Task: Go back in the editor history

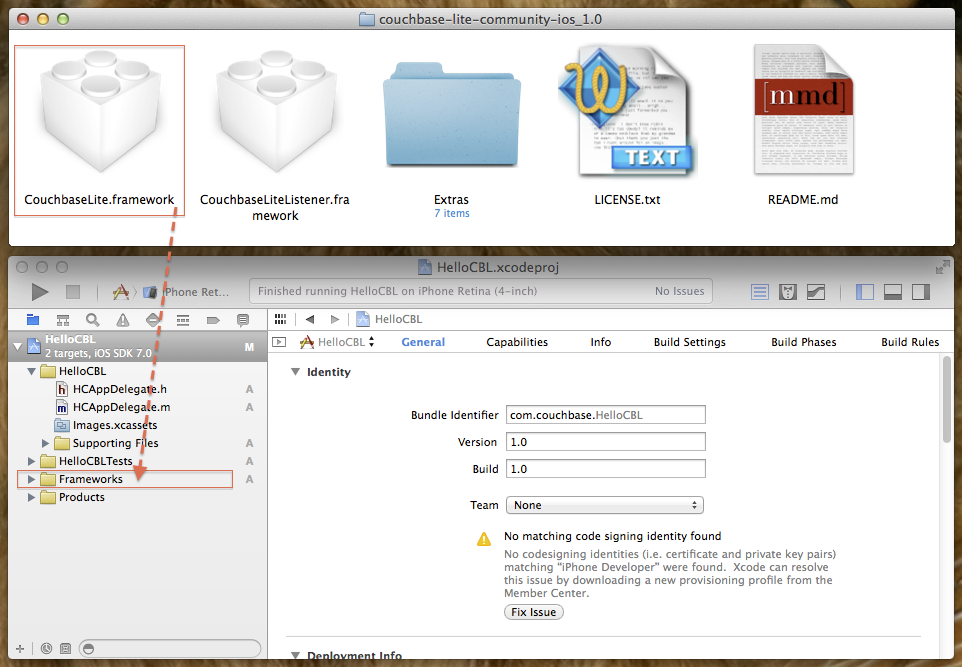Action: 310,319
